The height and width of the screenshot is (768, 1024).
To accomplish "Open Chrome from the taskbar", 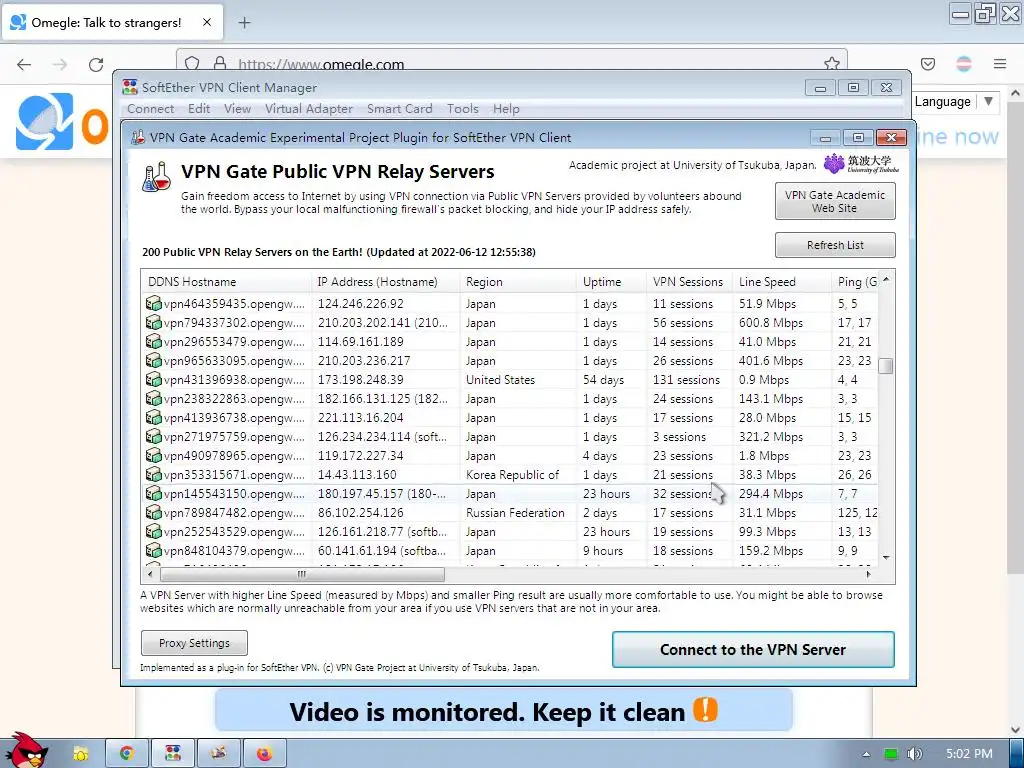I will pyautogui.click(x=127, y=753).
